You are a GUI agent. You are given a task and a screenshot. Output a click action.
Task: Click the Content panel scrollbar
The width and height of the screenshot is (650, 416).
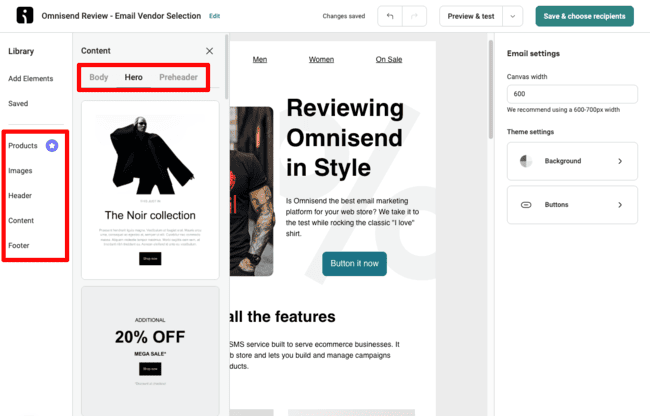226,67
